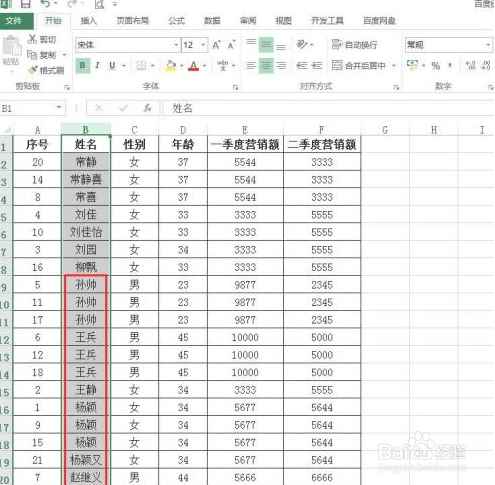
Task: Toggle center horizontal text alignment
Action: click(266, 66)
